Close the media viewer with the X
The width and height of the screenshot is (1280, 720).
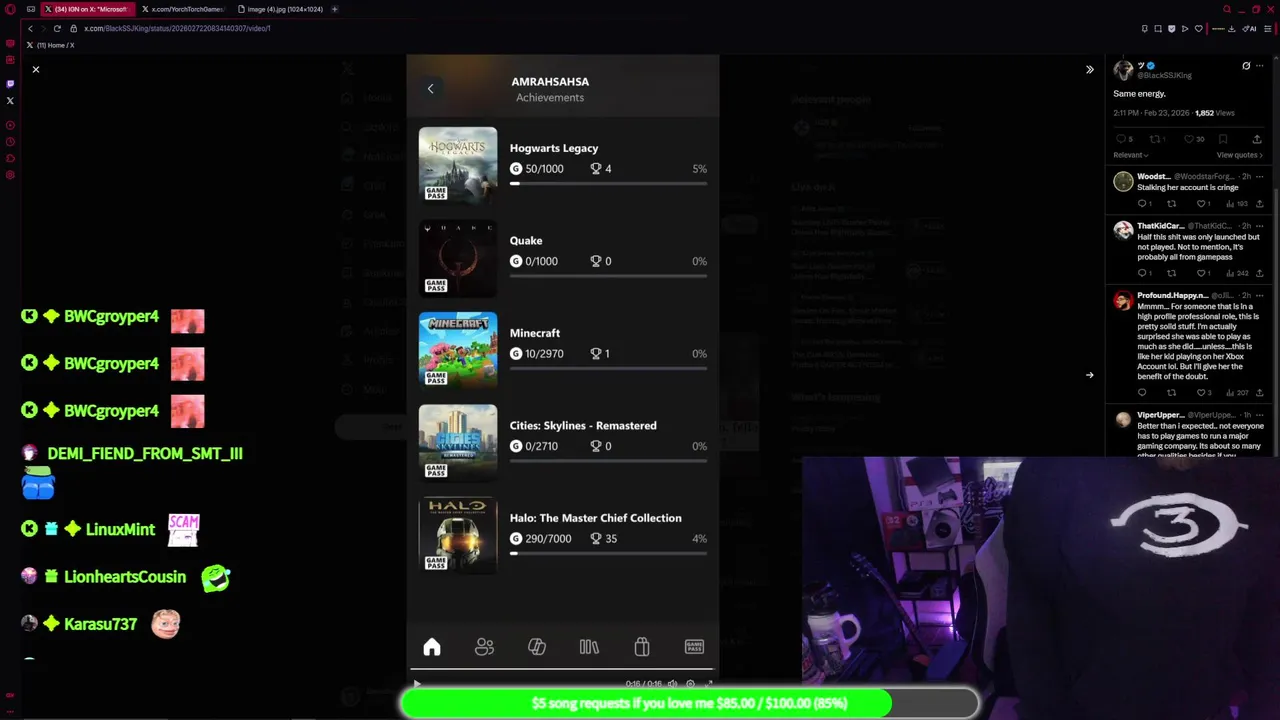click(x=35, y=69)
